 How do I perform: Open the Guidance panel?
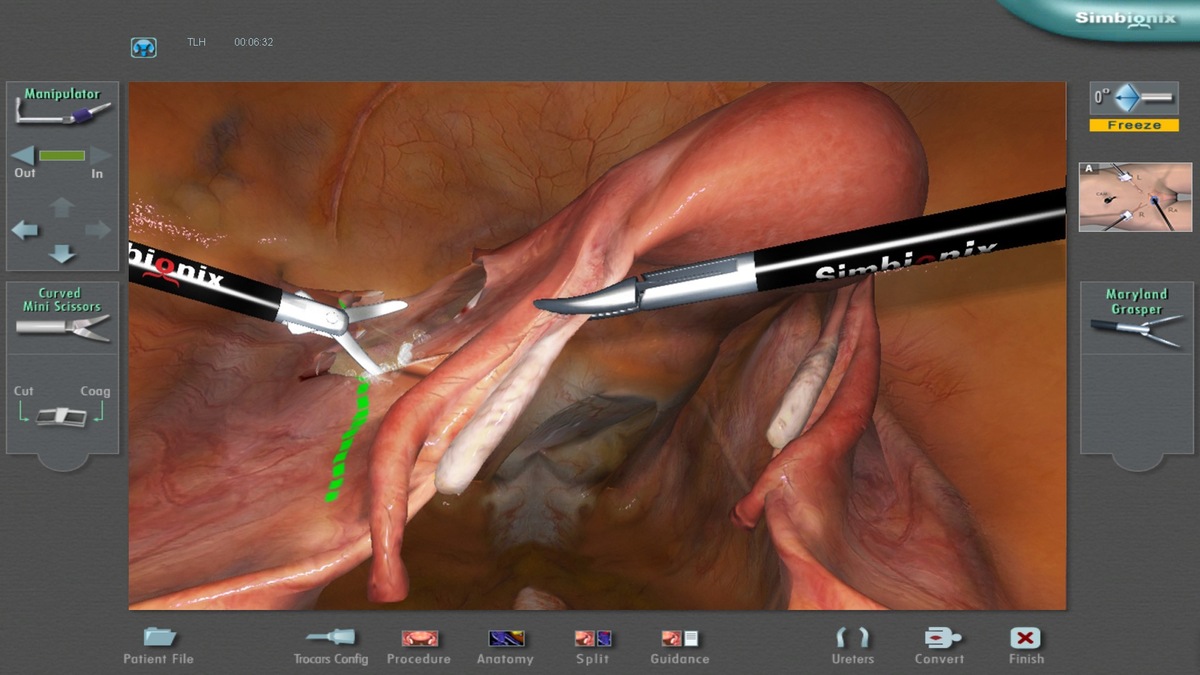[680, 646]
